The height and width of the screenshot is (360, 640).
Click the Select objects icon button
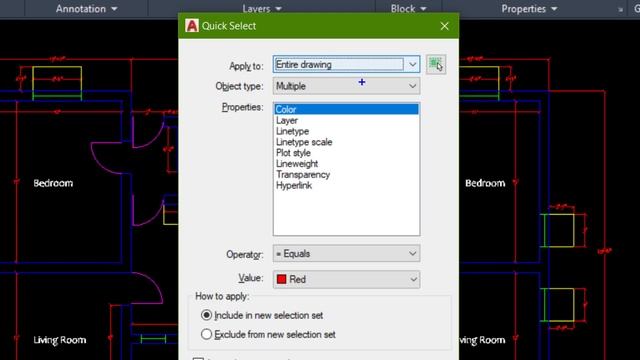click(x=436, y=64)
